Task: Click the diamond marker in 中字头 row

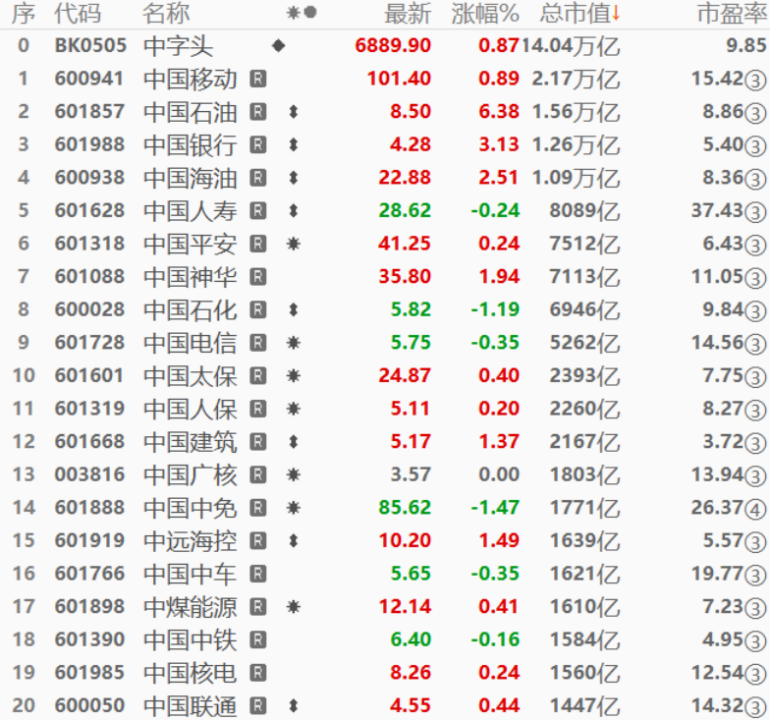Action: pos(278,46)
